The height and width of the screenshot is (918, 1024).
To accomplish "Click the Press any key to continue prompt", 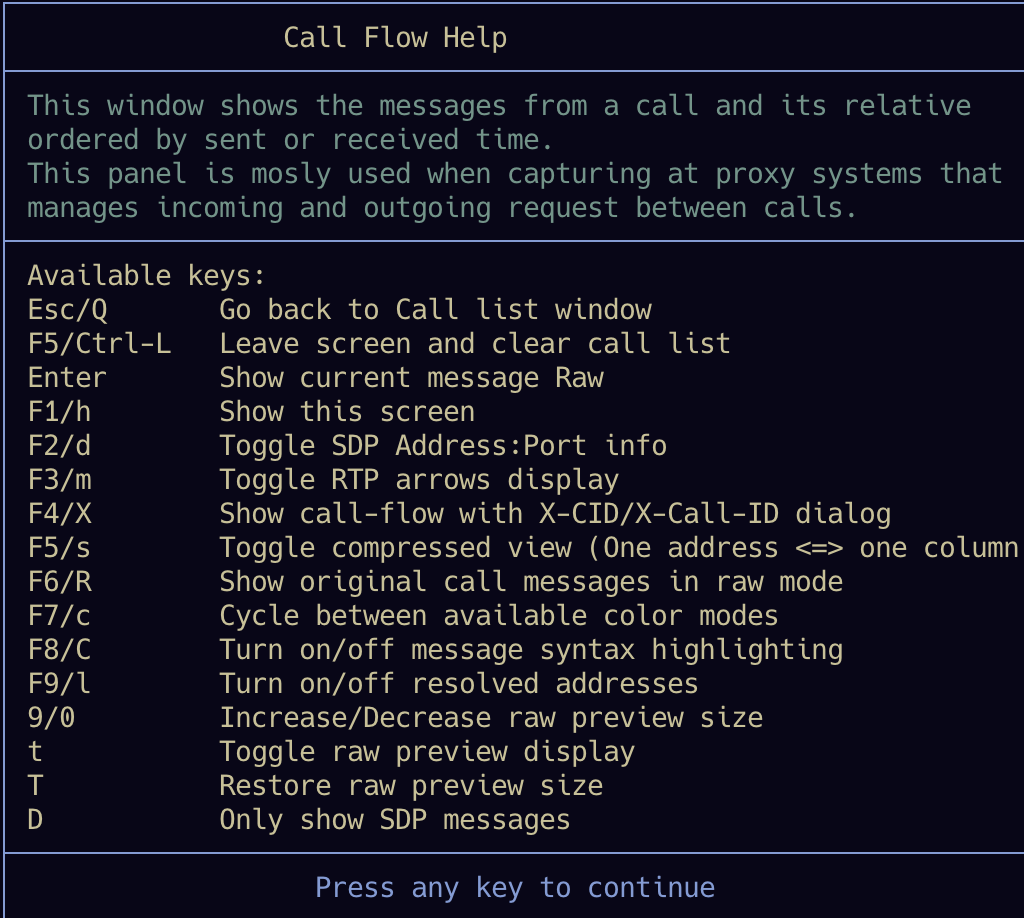I will [515, 887].
